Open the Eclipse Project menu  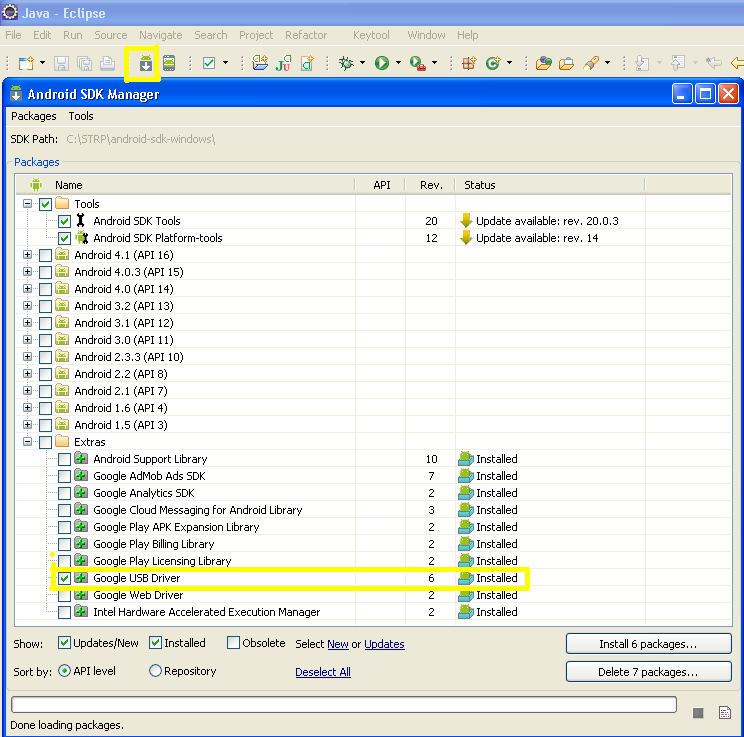(x=256, y=35)
